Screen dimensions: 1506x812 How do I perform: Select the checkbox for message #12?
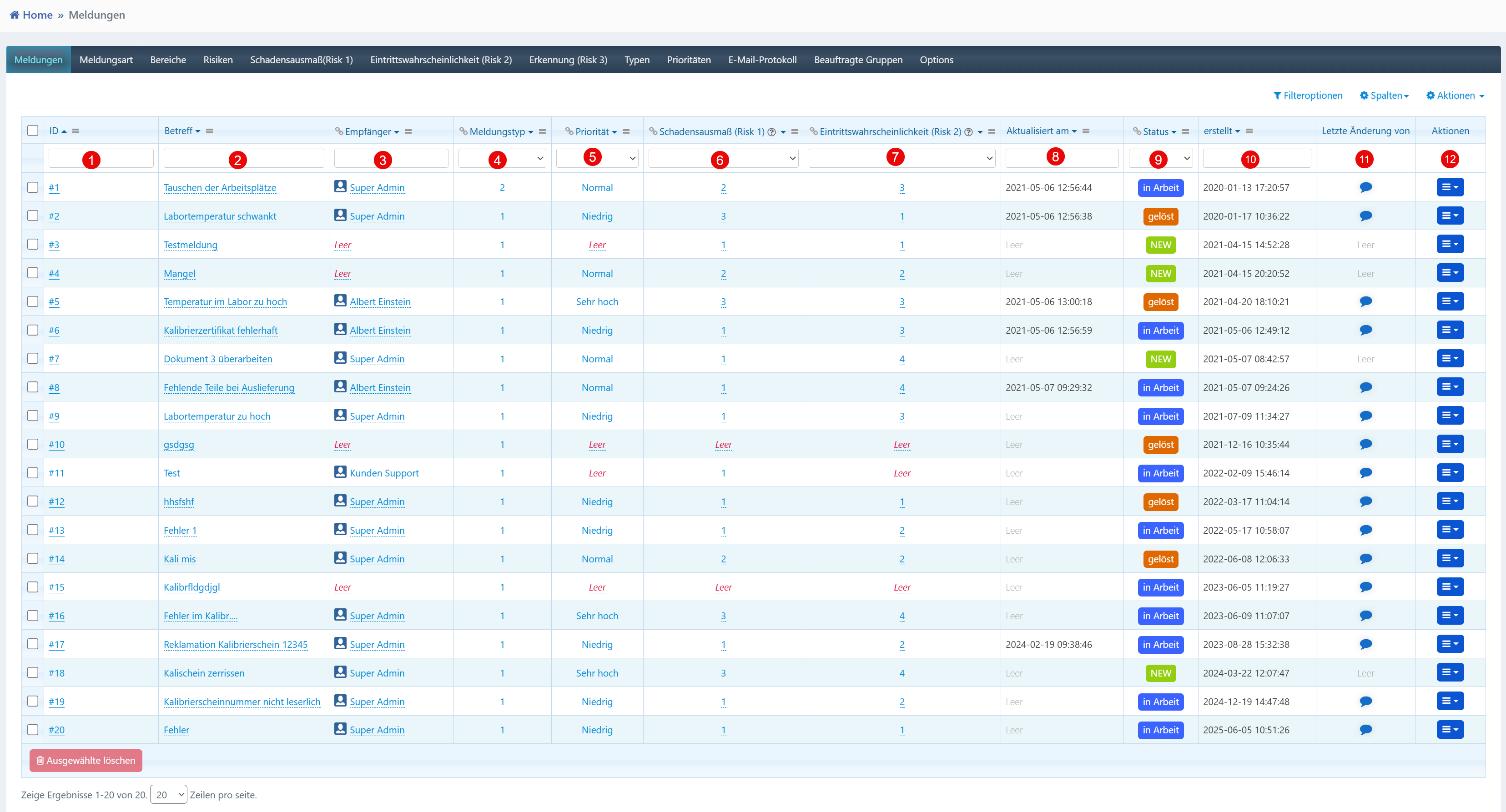(33, 501)
